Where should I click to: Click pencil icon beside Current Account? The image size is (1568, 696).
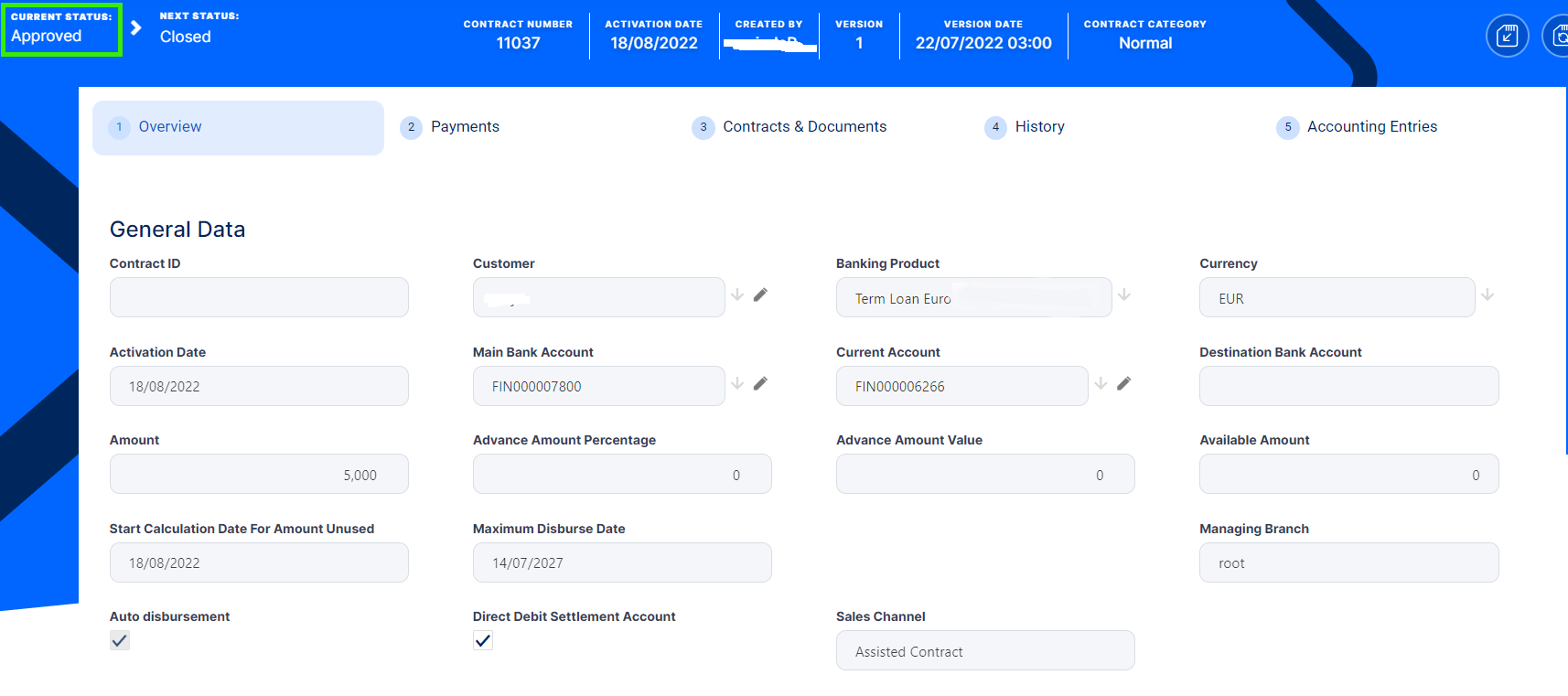point(1123,383)
